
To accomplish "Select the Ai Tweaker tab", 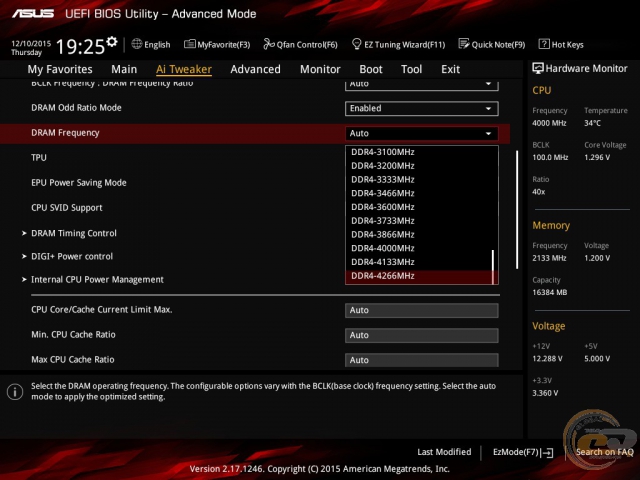I will (x=184, y=69).
